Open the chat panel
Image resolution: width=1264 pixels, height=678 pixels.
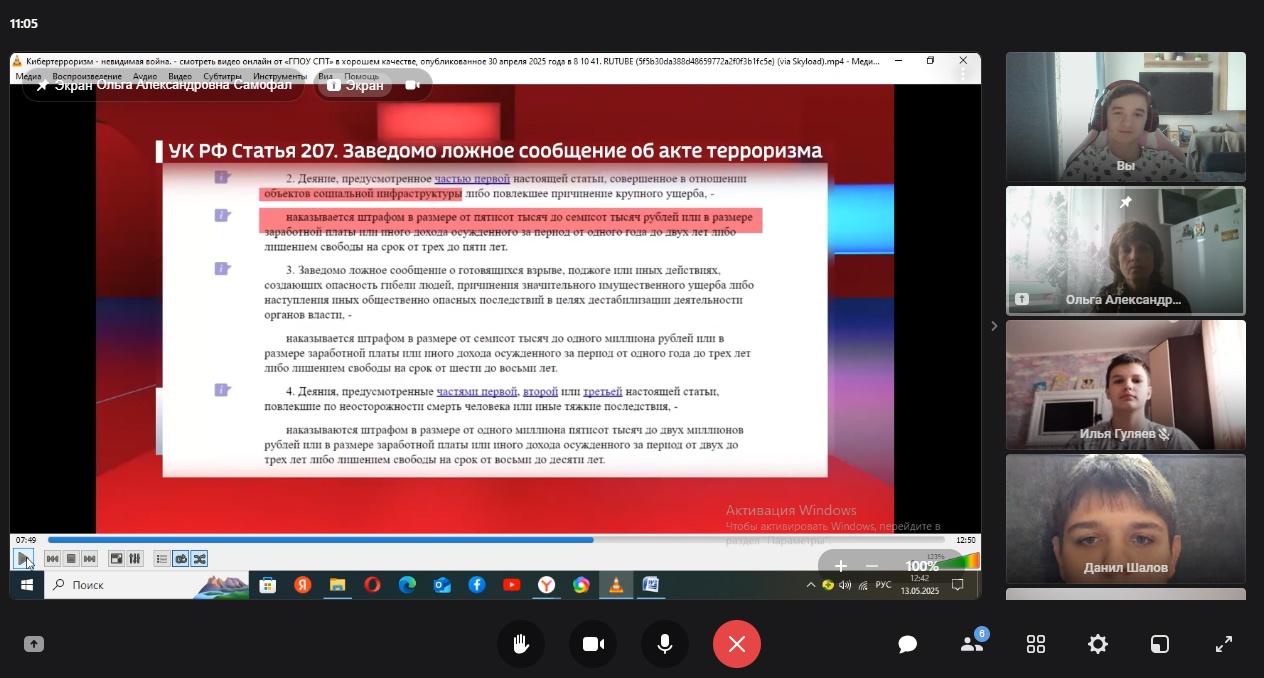tap(908, 644)
